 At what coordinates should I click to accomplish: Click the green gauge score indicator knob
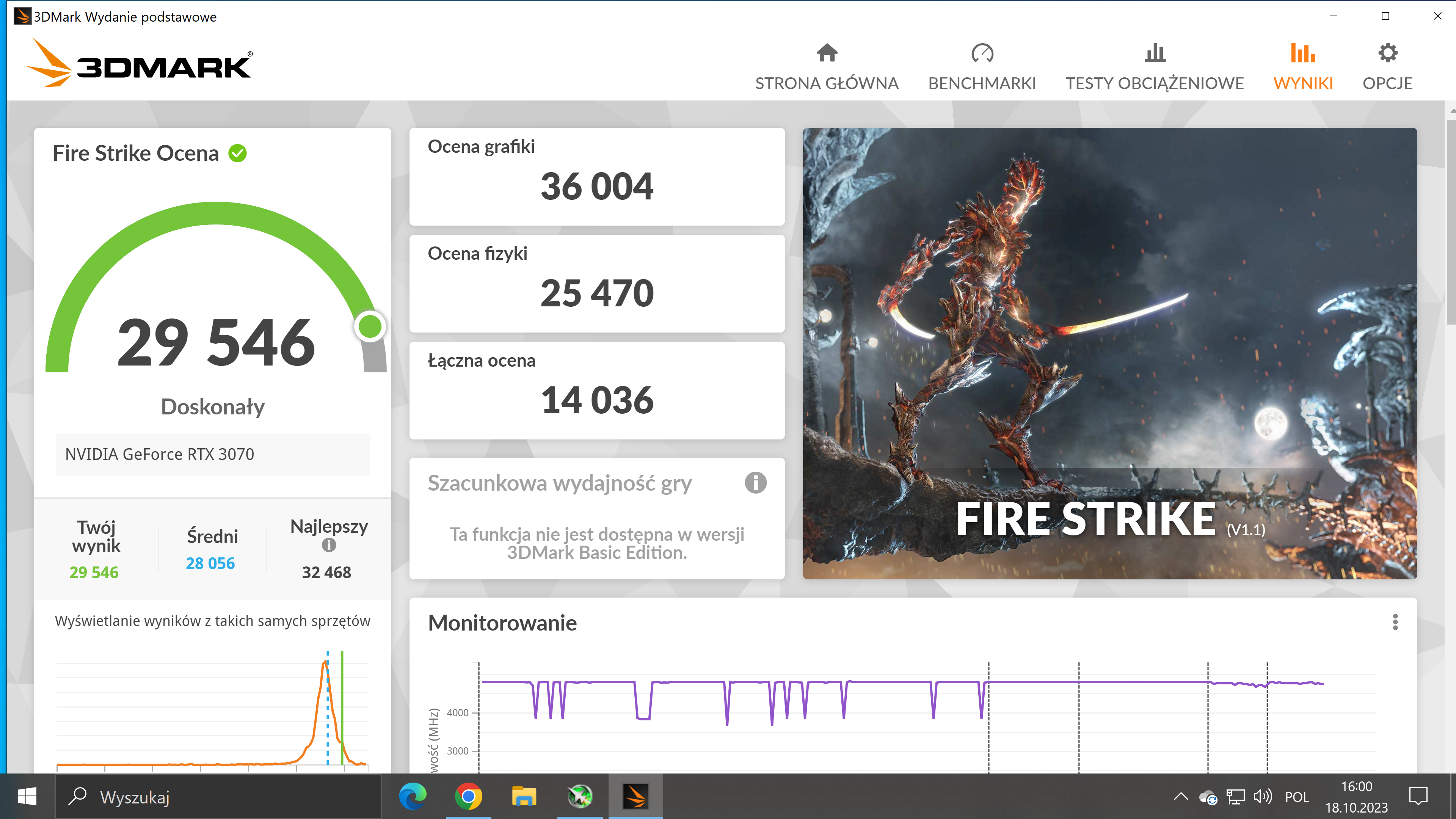point(370,326)
